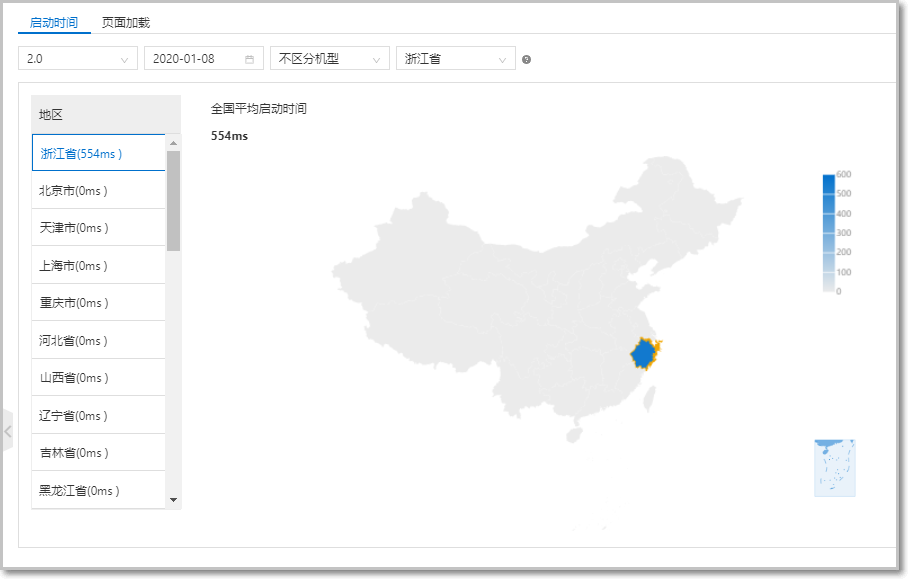
Task: Click Taiwan island on the map
Action: (649, 398)
